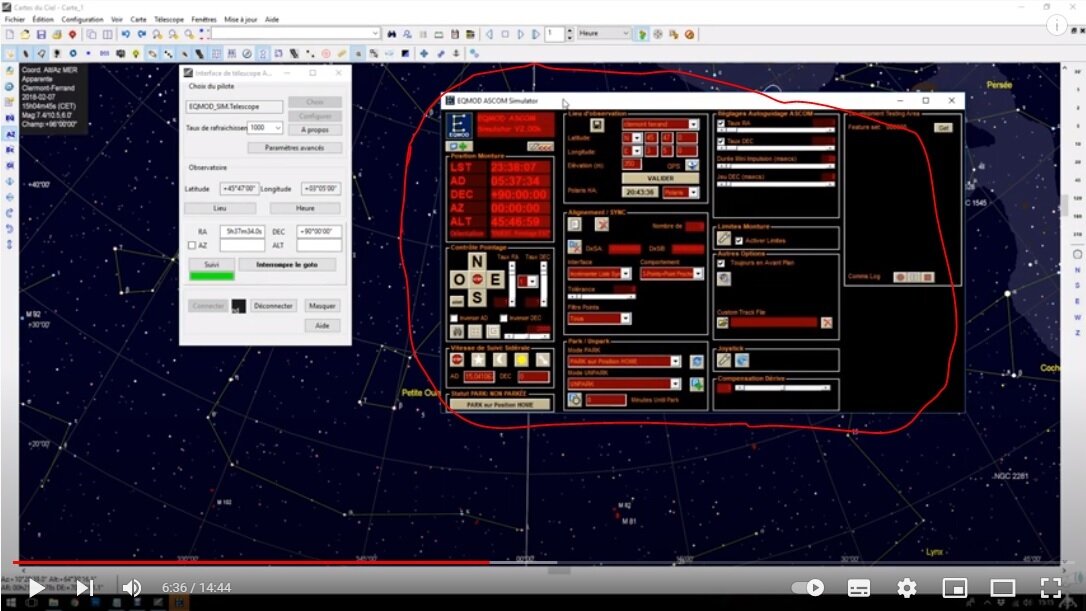
Task: Toggle Inverser AD checkbox
Action: point(454,319)
